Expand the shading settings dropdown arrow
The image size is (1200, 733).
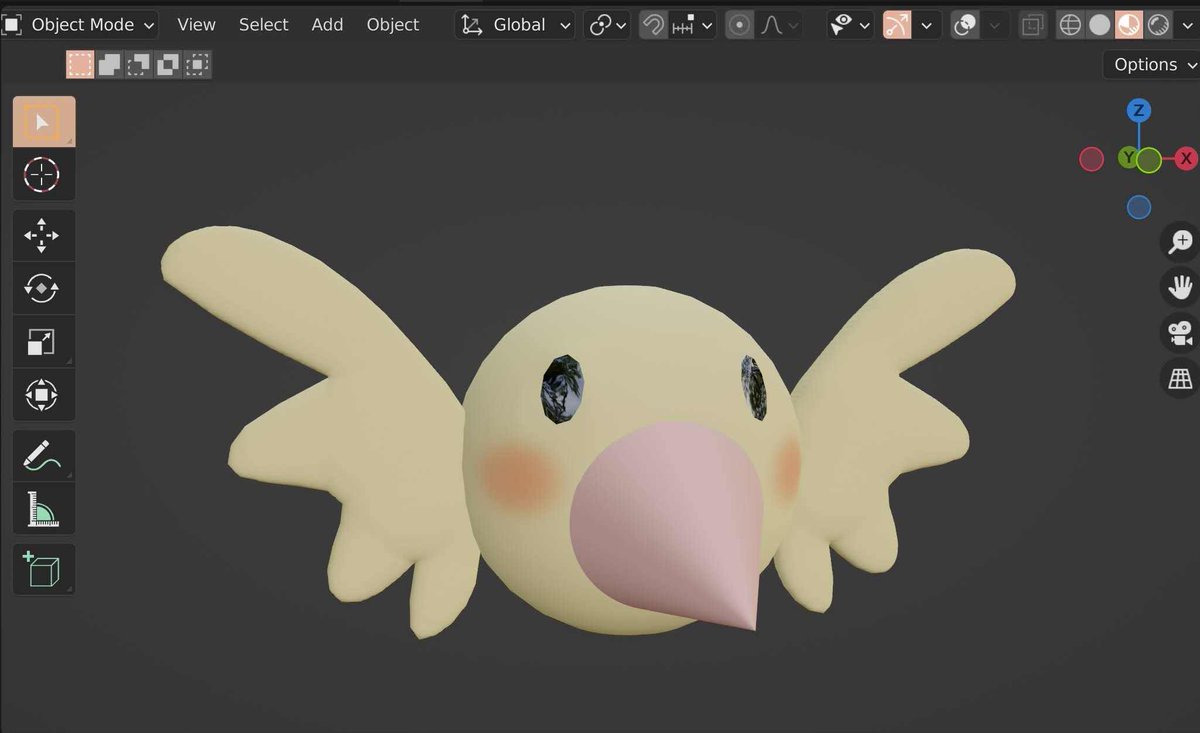[1187, 25]
